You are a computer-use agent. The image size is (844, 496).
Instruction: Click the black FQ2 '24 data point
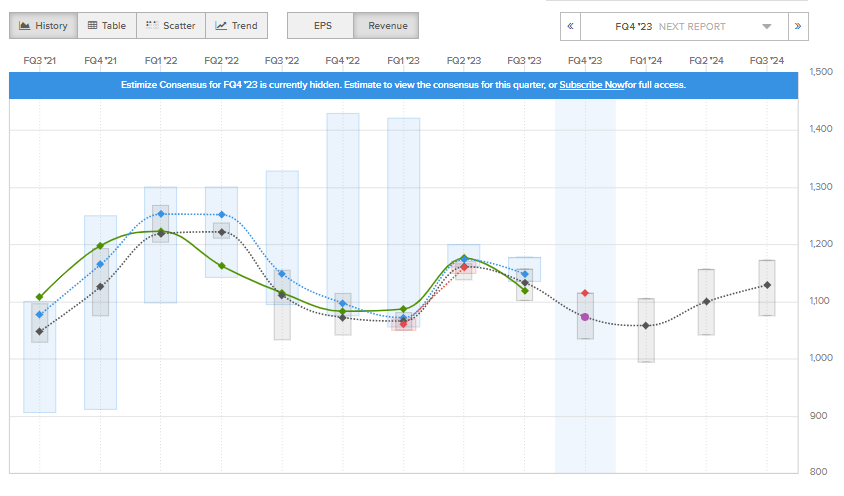(706, 302)
